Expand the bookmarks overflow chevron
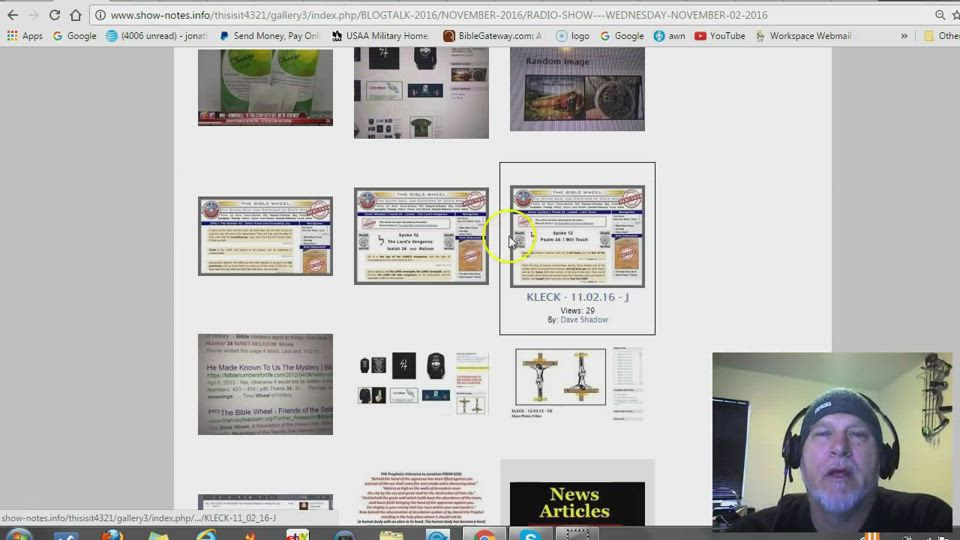The image size is (960, 540). 904,36
